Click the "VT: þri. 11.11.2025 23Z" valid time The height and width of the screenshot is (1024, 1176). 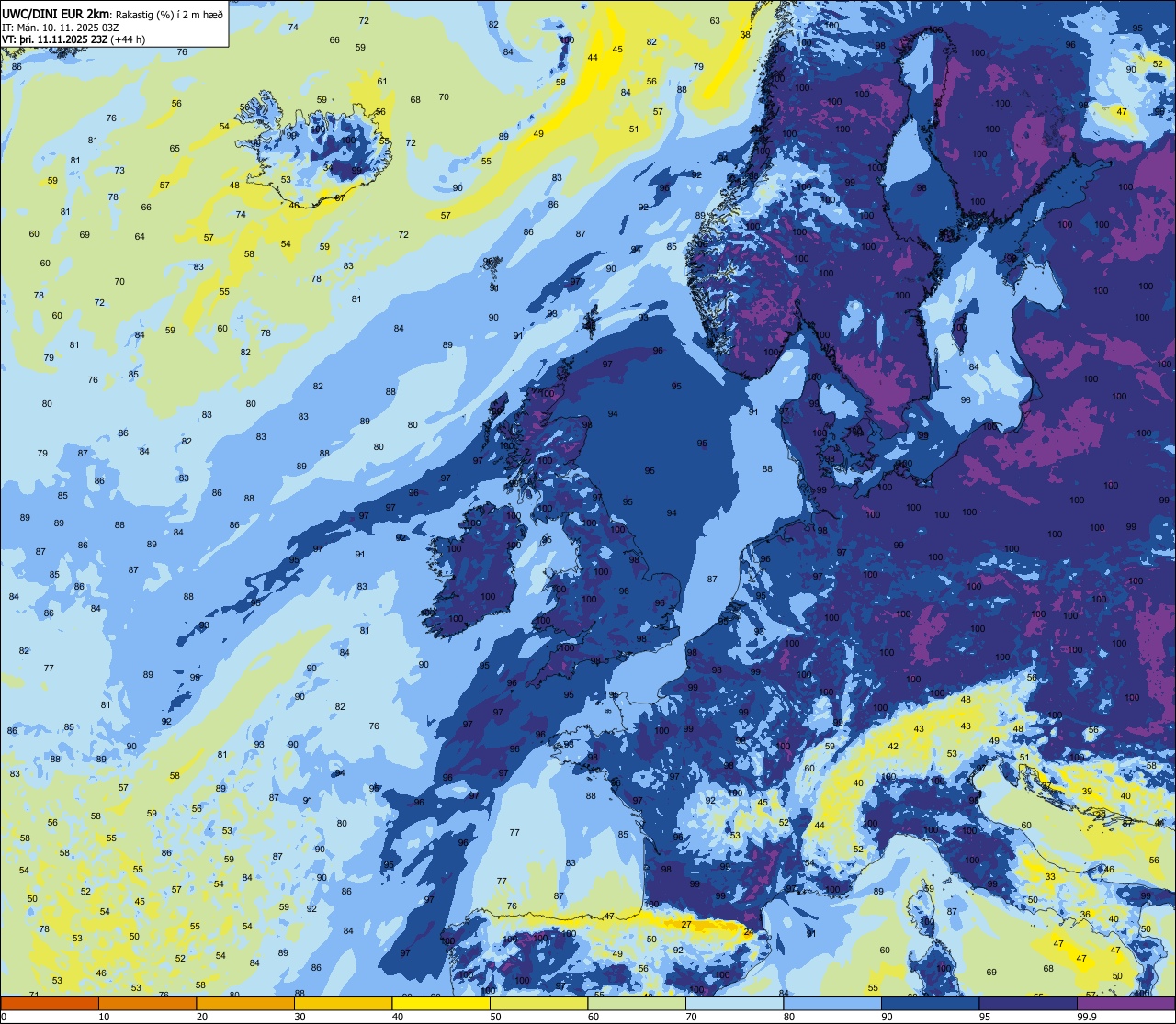pos(55,39)
